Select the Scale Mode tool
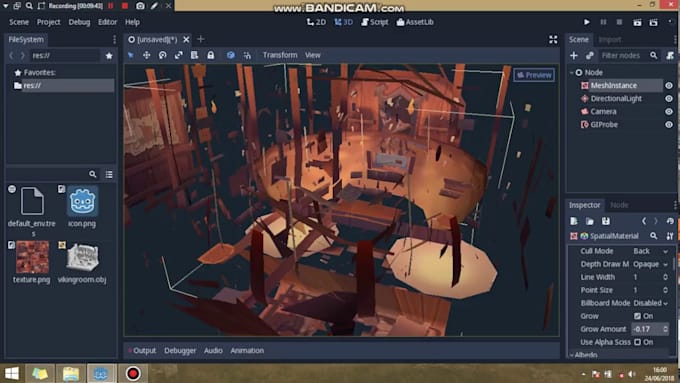Viewport: 680px width, 383px height. [x=179, y=55]
